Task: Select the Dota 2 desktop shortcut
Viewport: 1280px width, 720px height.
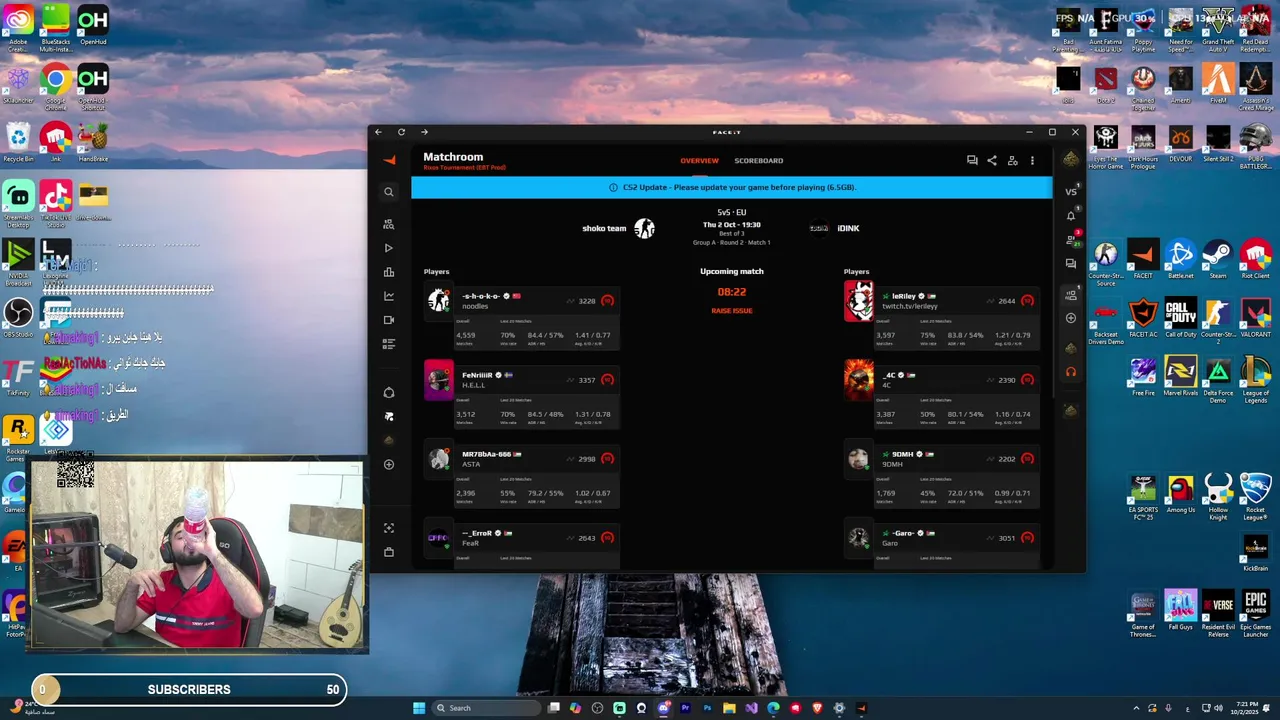Action: point(1105,84)
